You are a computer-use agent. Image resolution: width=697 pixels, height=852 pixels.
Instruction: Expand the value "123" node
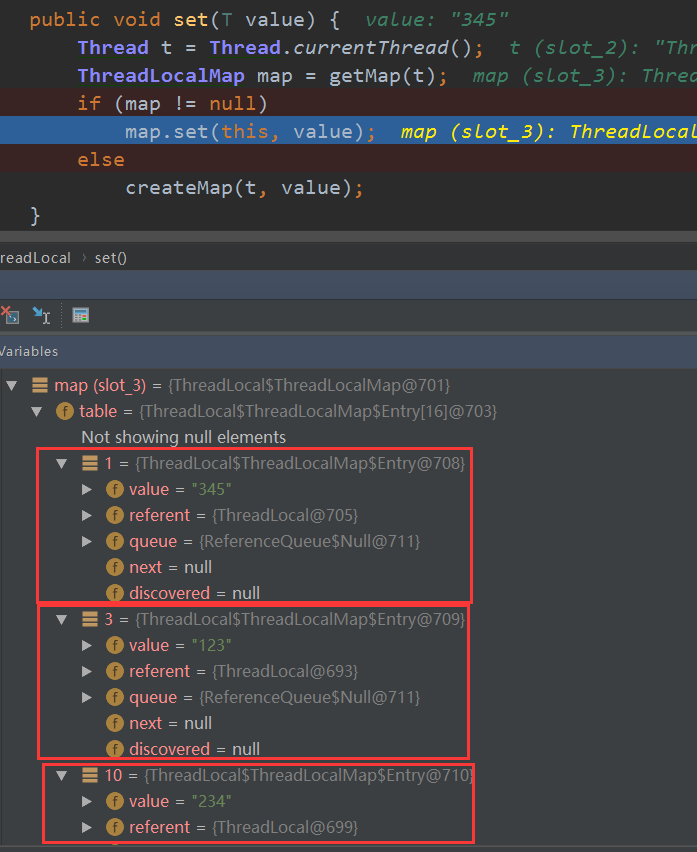[87, 645]
